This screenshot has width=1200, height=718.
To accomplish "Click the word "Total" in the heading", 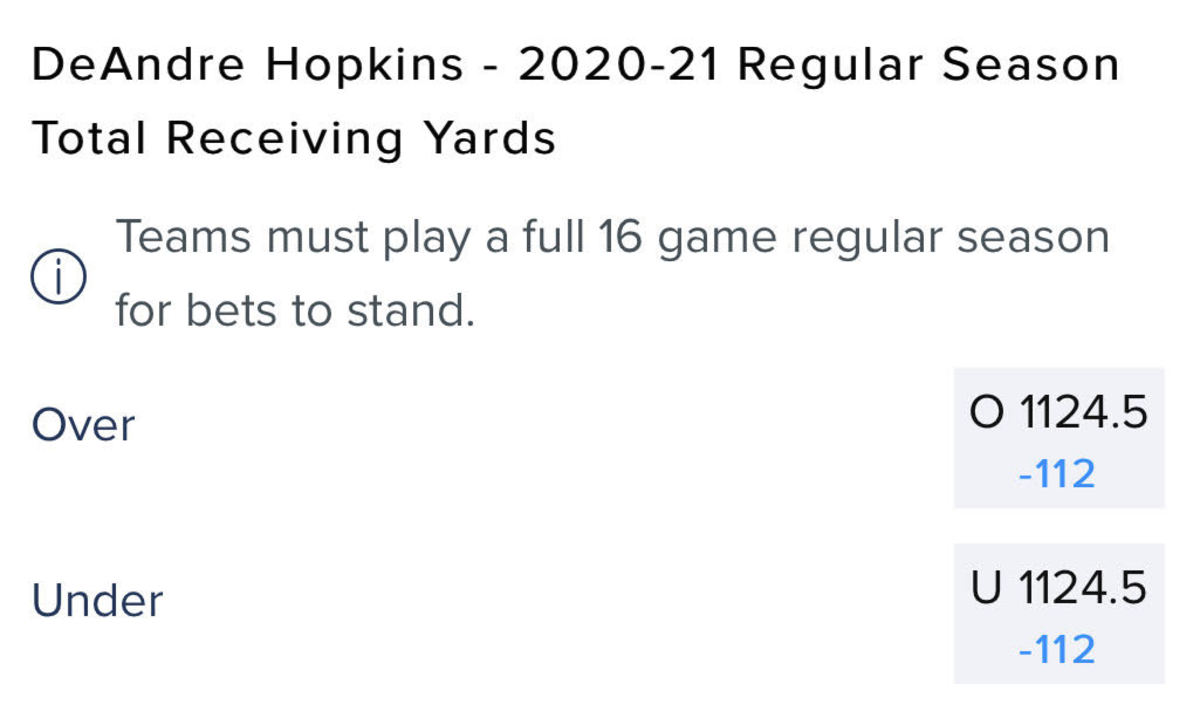I will 91,138.
